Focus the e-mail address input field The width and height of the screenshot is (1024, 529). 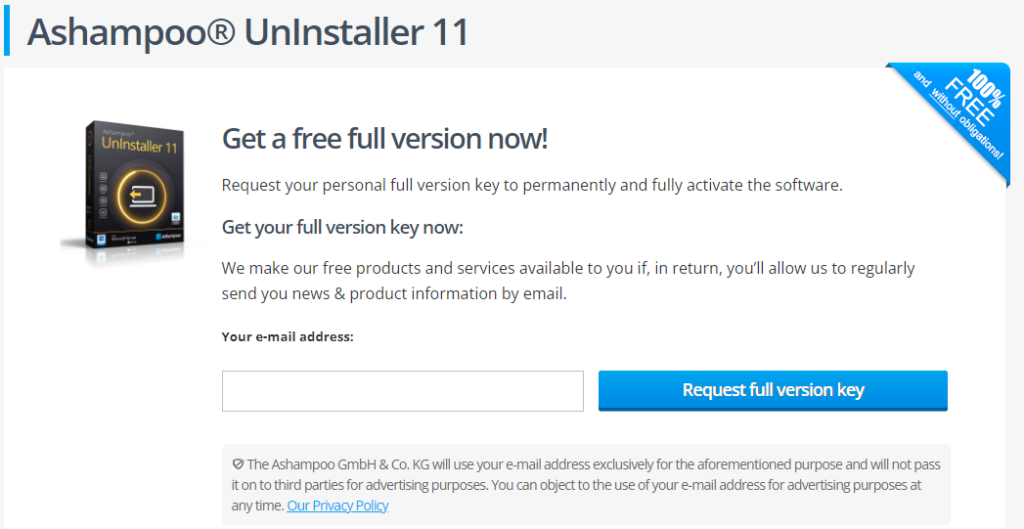[x=402, y=391]
